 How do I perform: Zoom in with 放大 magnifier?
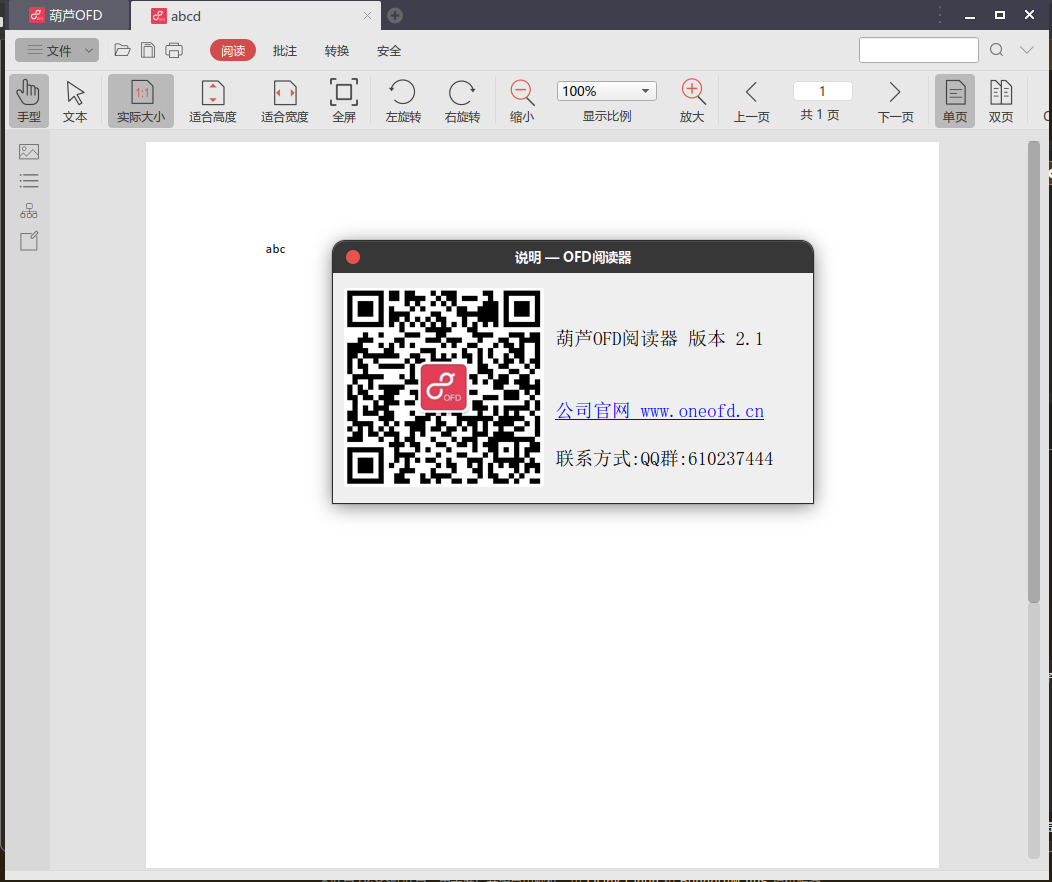point(692,101)
